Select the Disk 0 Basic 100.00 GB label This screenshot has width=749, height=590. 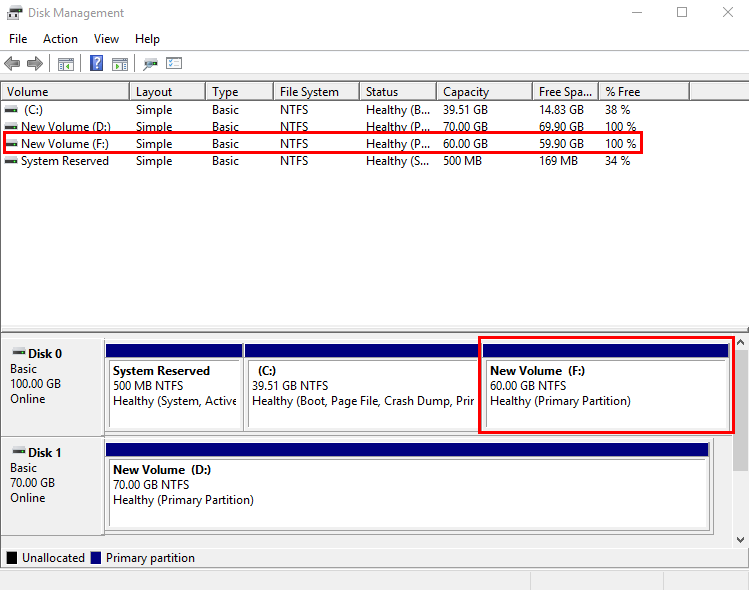click(x=53, y=387)
